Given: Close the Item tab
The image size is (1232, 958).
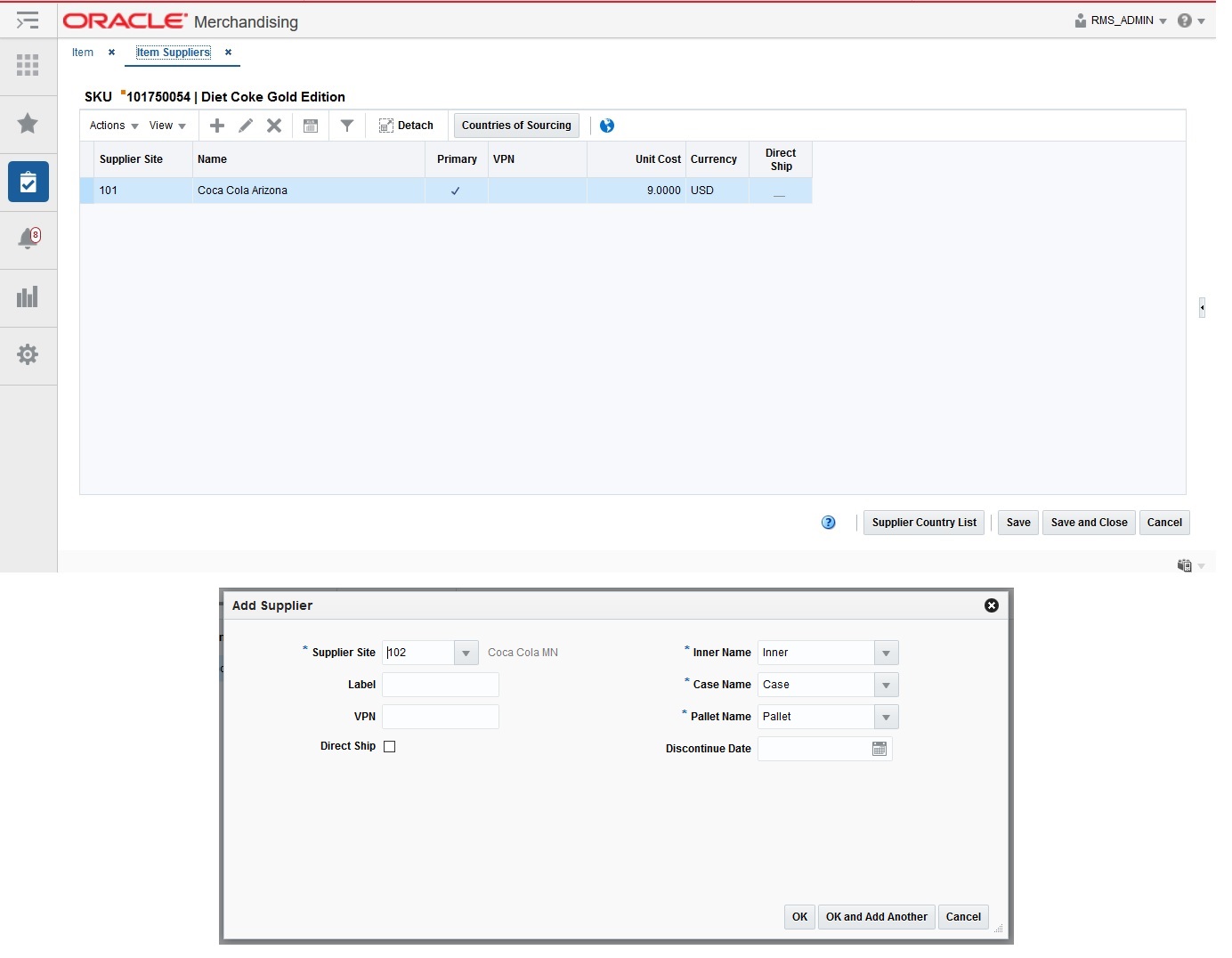Looking at the screenshot, I should [111, 53].
